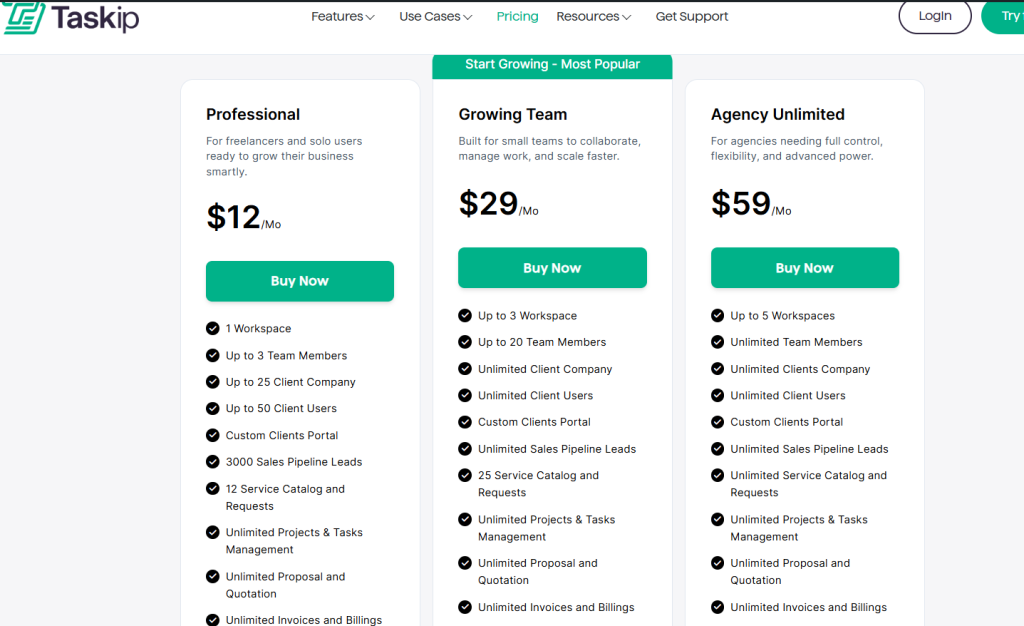Go to the Pricing page tab

(517, 17)
